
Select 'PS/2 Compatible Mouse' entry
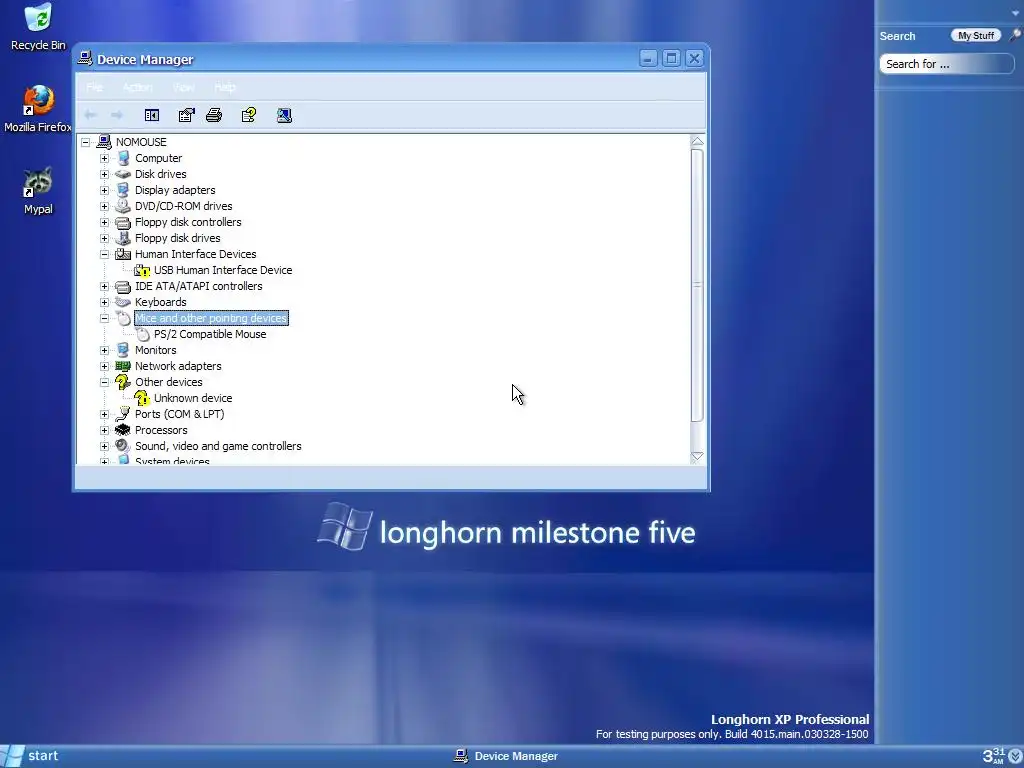click(210, 334)
